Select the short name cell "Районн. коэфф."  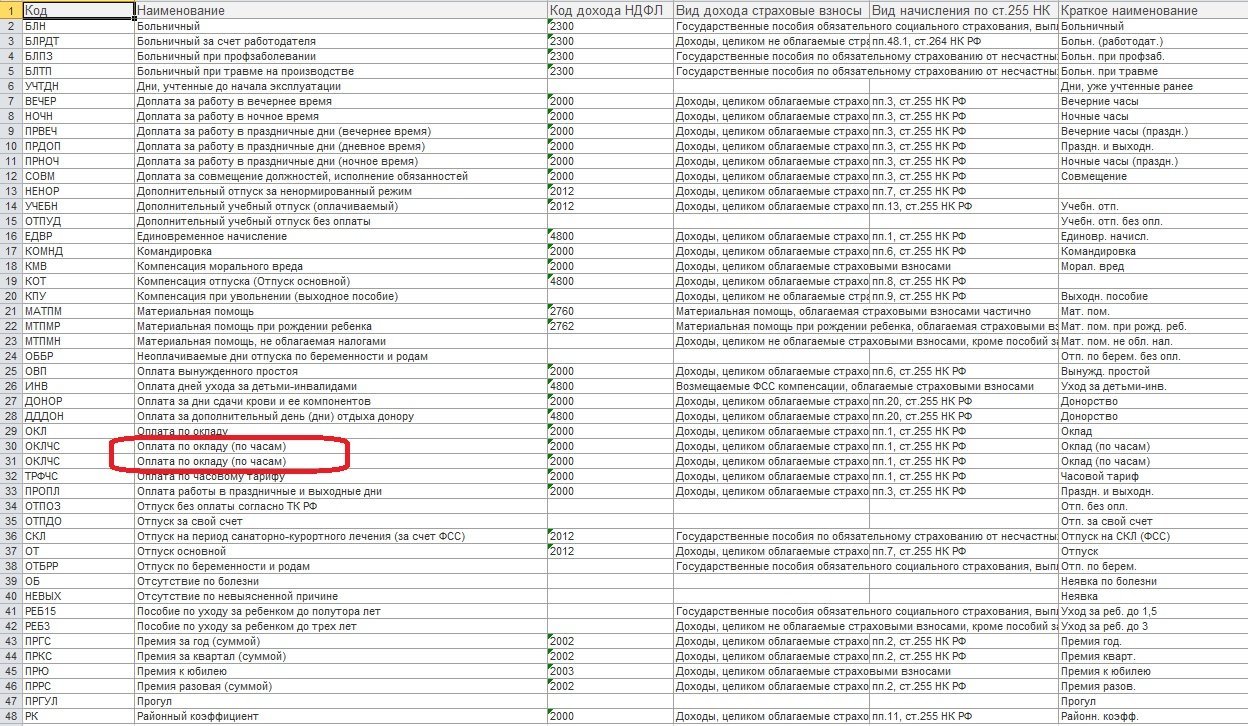point(1150,716)
